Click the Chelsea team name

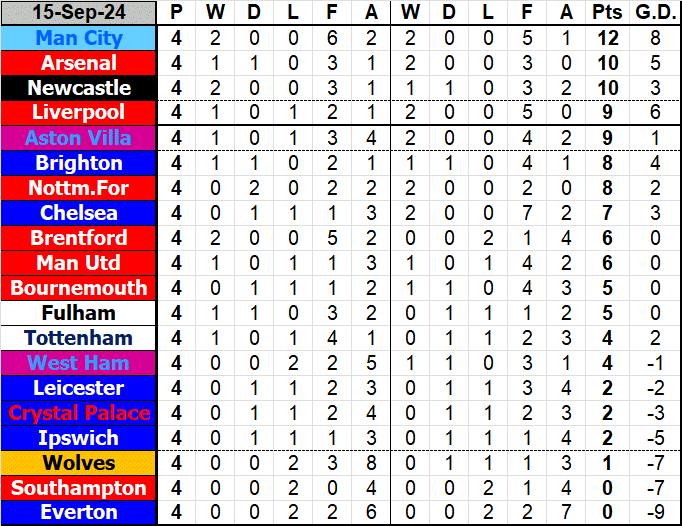pyautogui.click(x=79, y=213)
